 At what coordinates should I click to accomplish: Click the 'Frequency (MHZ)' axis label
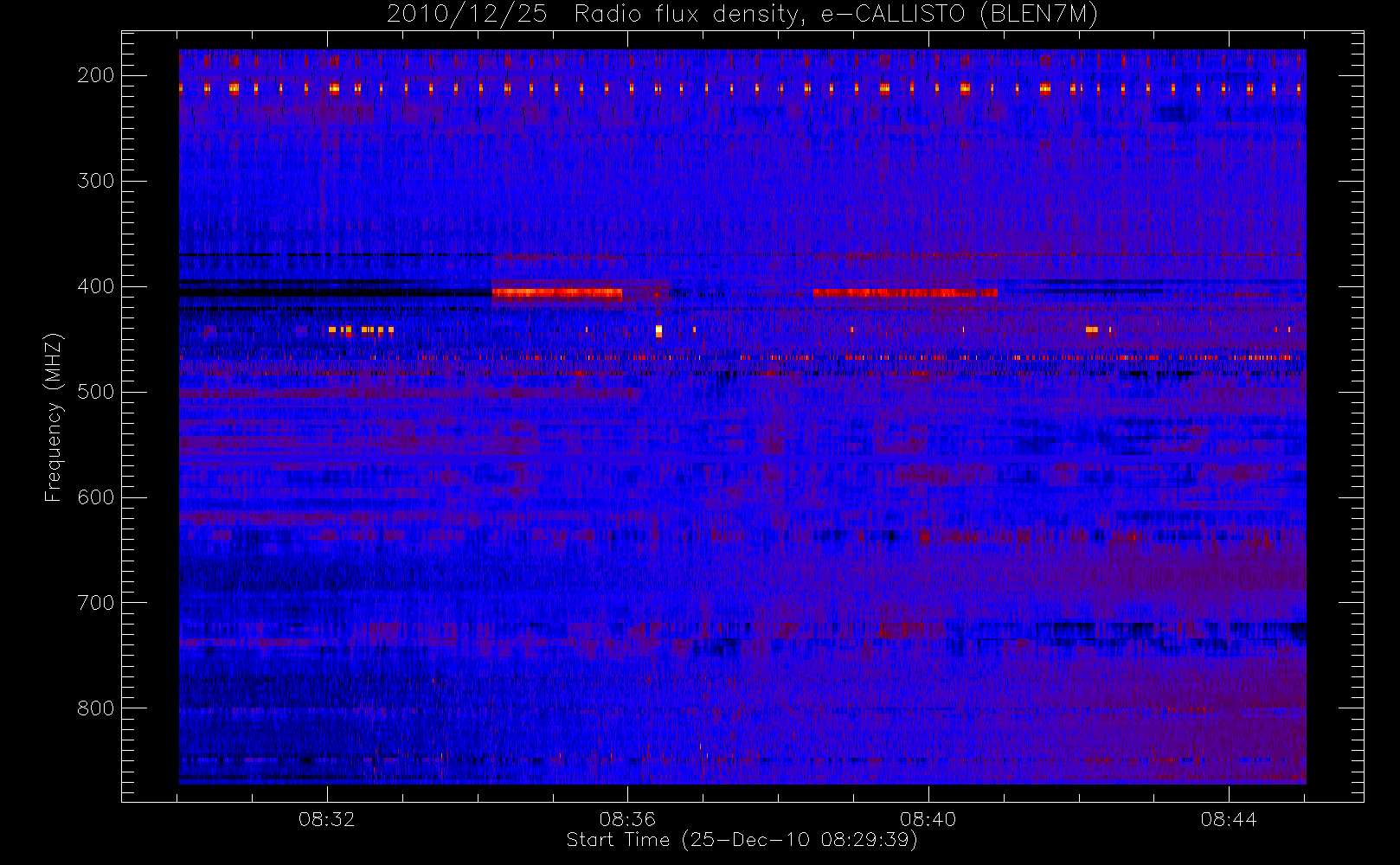(x=54, y=417)
